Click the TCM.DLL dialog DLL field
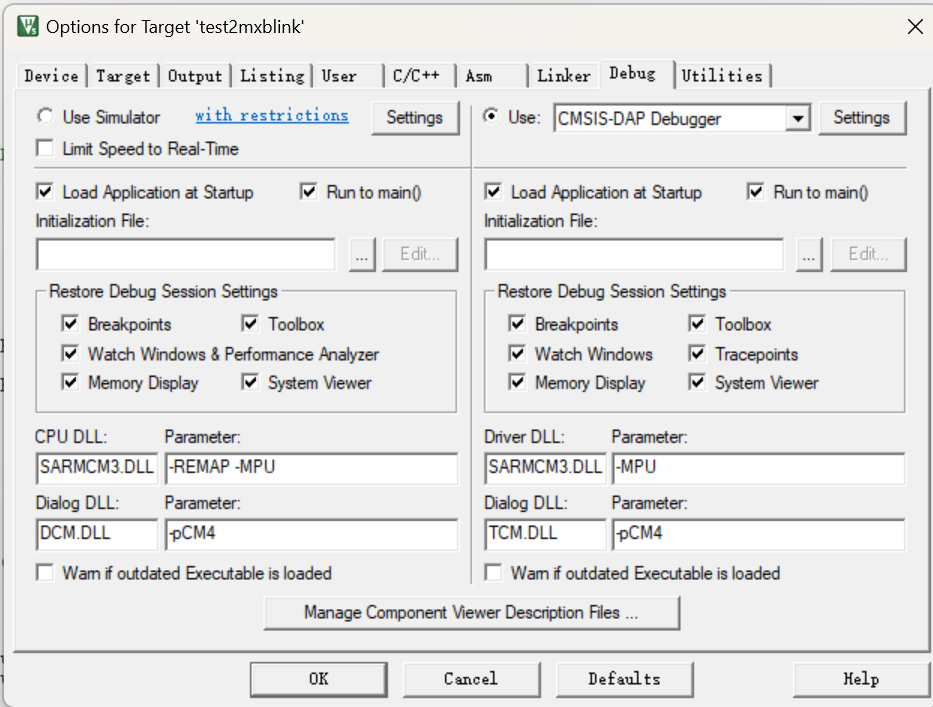Screen dimensions: 933x707 click(x=546, y=534)
